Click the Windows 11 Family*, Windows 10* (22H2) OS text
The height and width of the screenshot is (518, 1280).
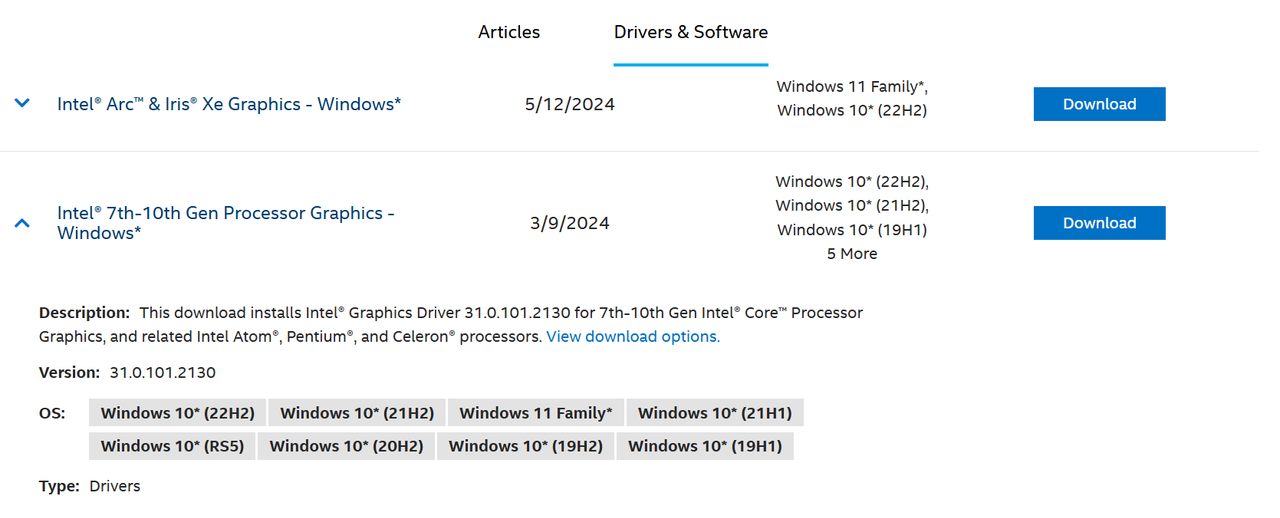[x=852, y=98]
